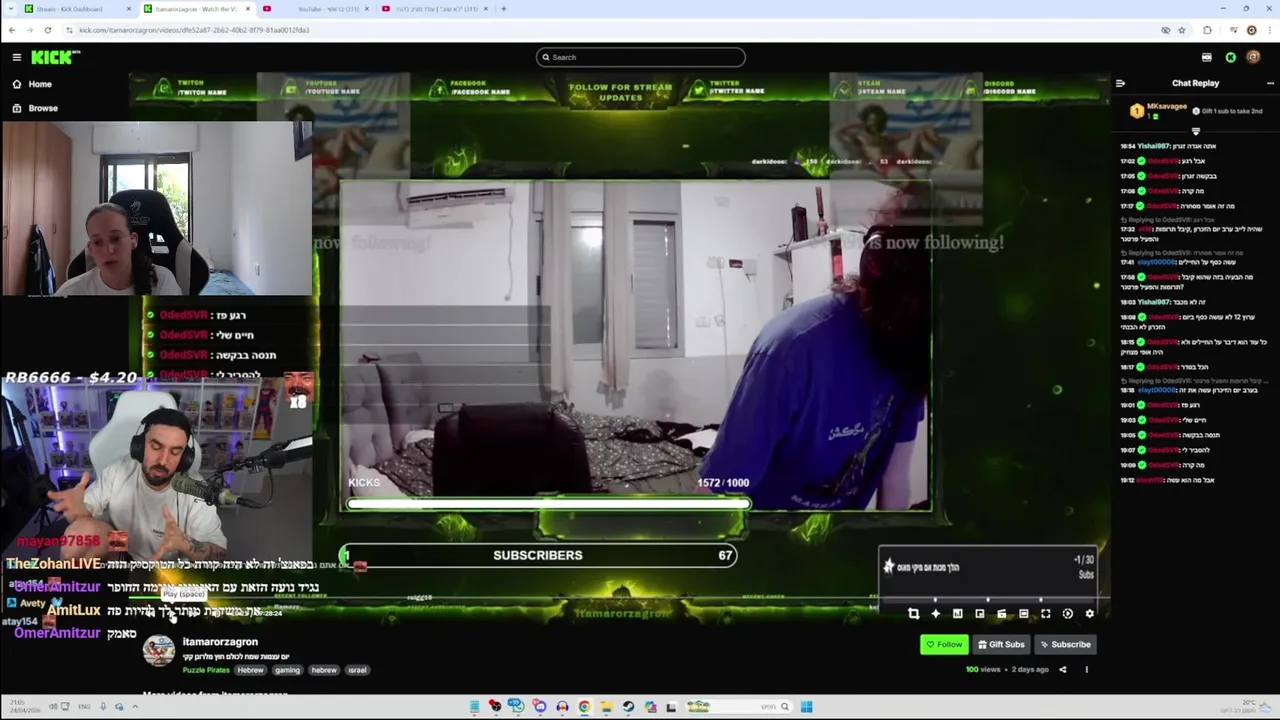Open the Chrome profile avatar
1280x720 pixels.
[1252, 30]
